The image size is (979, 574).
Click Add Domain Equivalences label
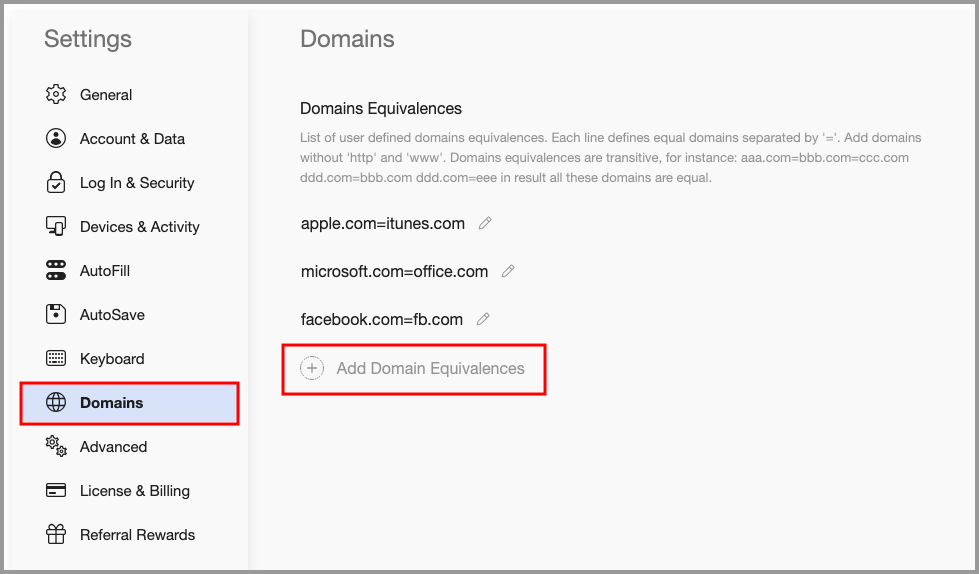point(430,369)
